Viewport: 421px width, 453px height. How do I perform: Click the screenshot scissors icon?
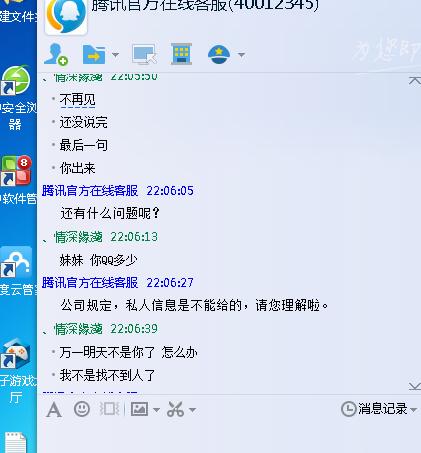(x=175, y=409)
